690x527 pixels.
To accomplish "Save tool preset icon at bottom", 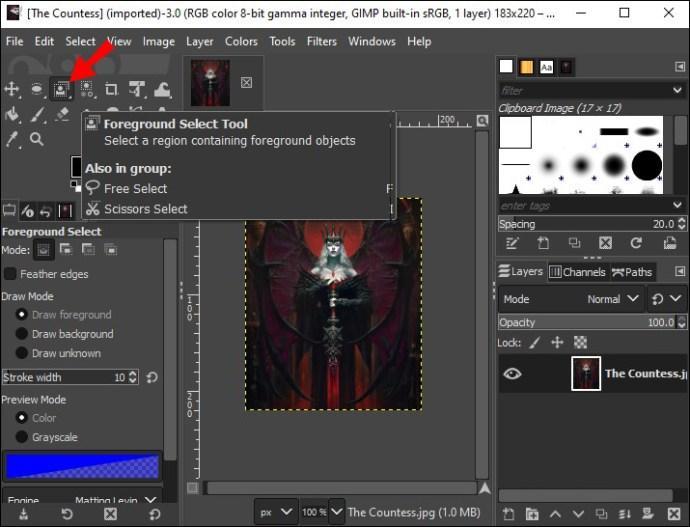I will point(24,514).
